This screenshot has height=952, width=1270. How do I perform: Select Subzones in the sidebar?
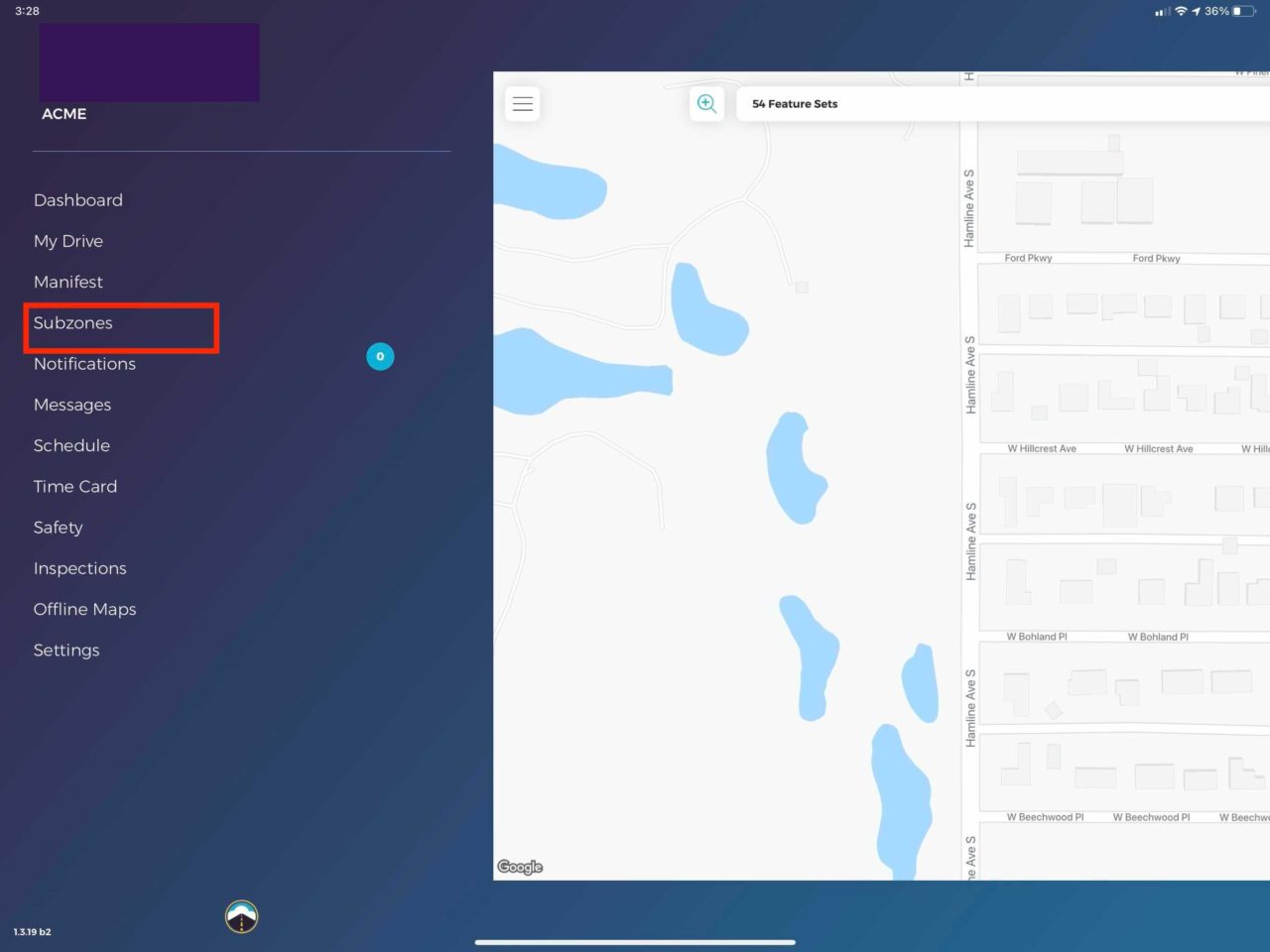(x=73, y=323)
